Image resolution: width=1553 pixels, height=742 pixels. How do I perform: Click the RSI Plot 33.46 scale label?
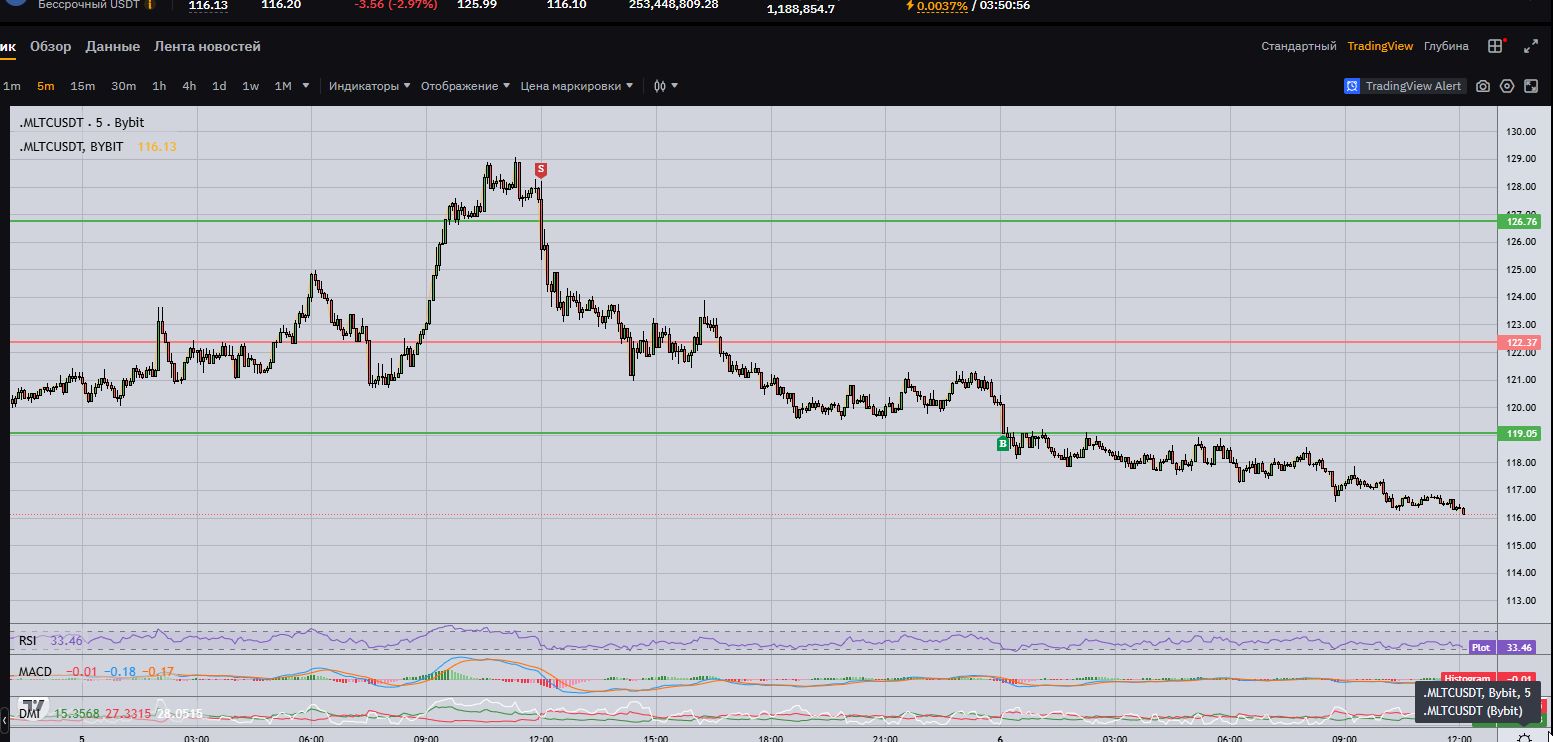pyautogui.click(x=1501, y=648)
